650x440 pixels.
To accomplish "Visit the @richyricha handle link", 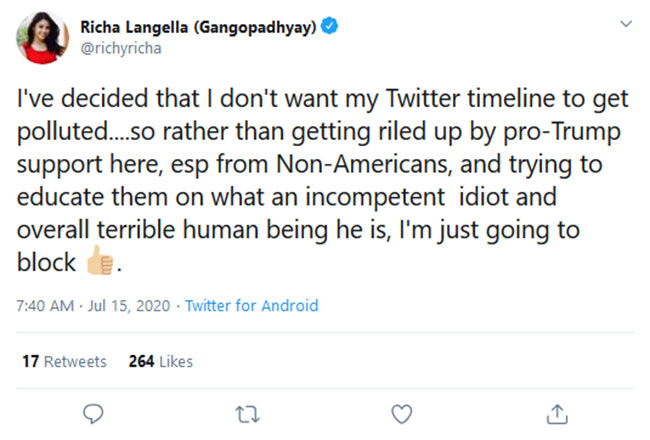I will (x=116, y=47).
